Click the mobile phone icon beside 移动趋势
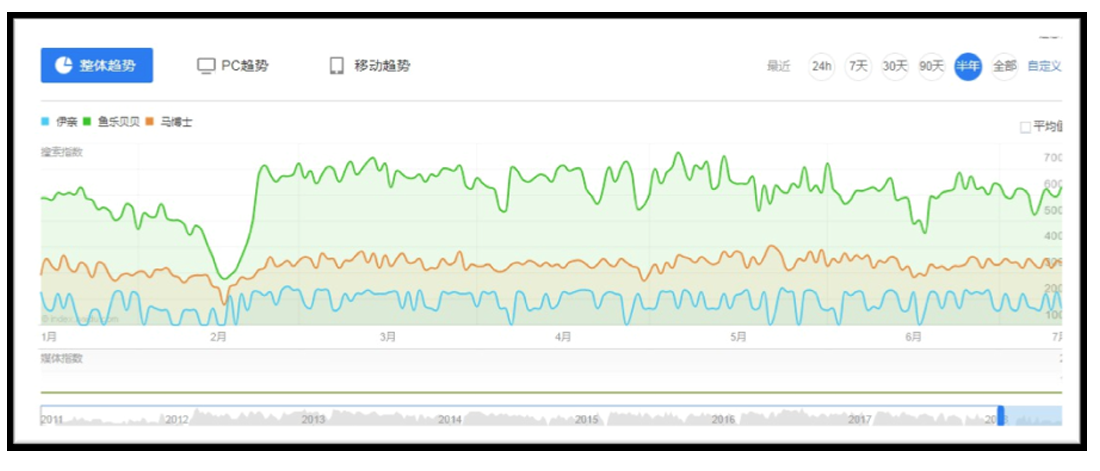The width and height of the screenshot is (1100, 471). 337,66
